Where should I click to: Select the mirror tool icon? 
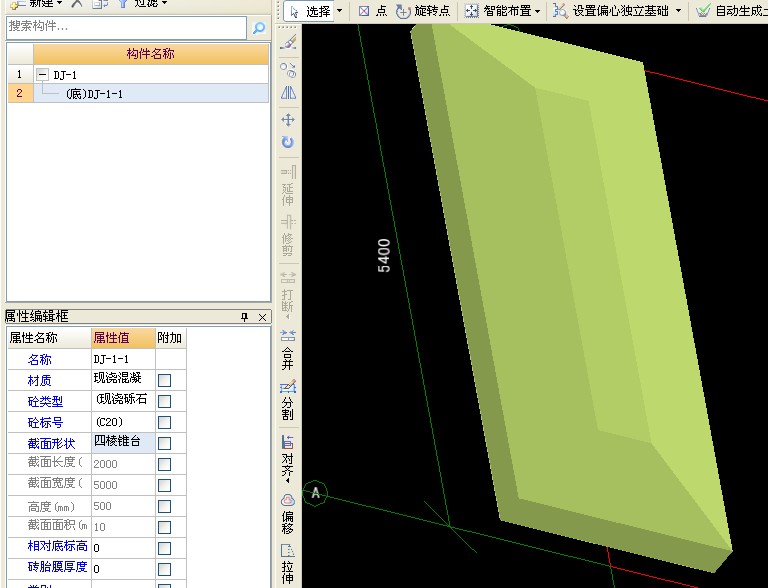coord(288,93)
